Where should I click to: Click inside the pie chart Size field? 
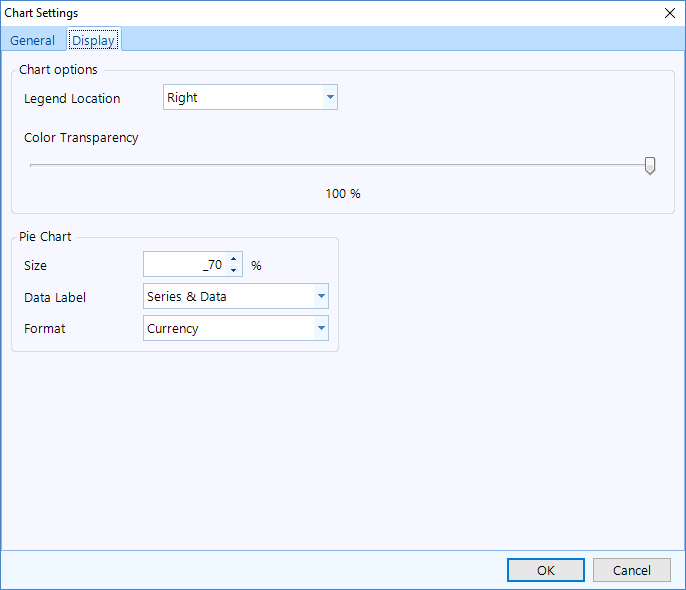point(185,264)
